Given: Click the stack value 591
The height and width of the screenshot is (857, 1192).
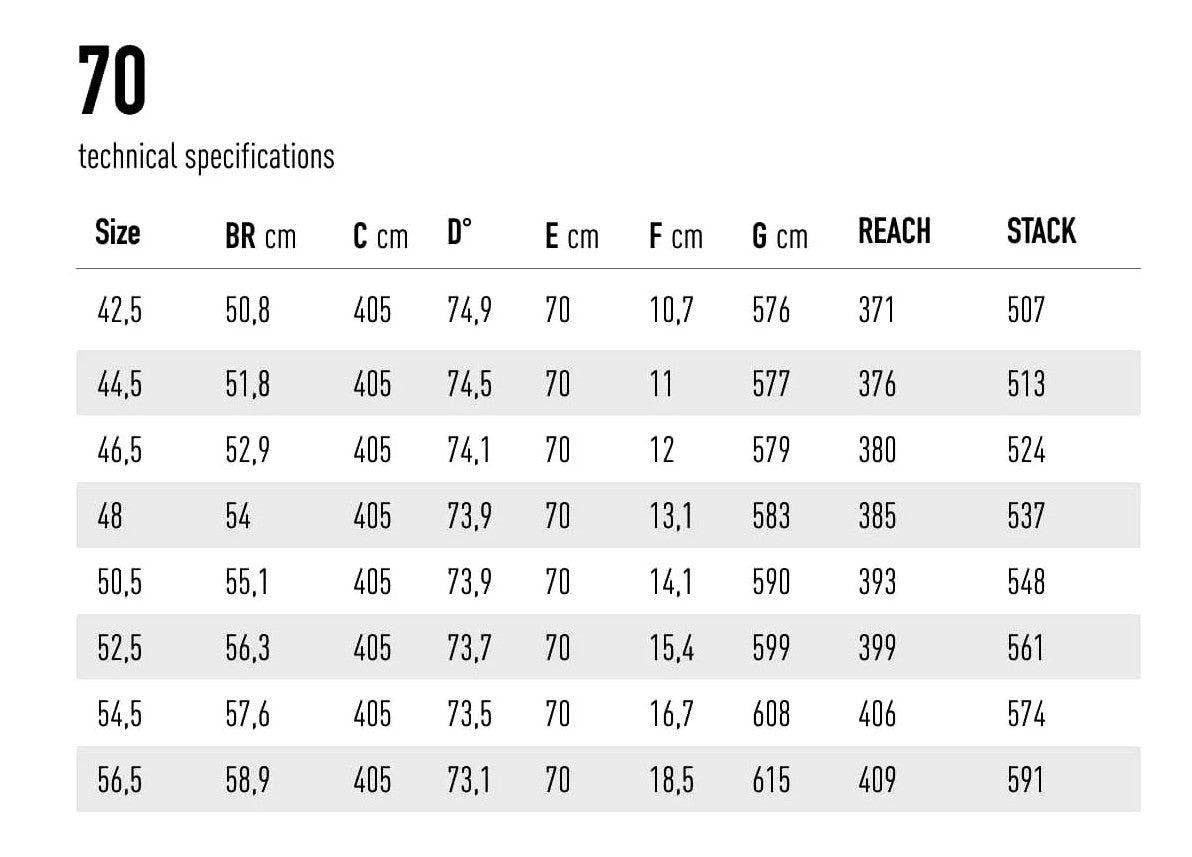Looking at the screenshot, I should (1026, 780).
